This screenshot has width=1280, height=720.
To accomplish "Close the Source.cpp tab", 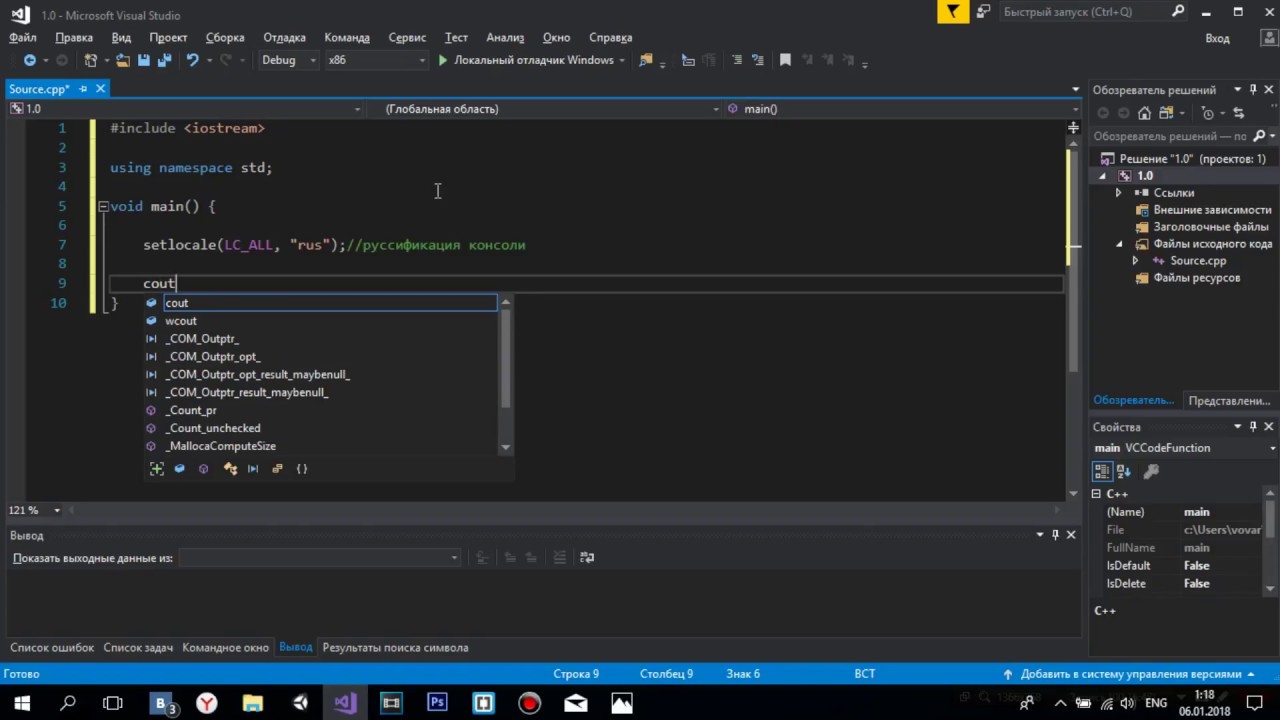I will 101,89.
